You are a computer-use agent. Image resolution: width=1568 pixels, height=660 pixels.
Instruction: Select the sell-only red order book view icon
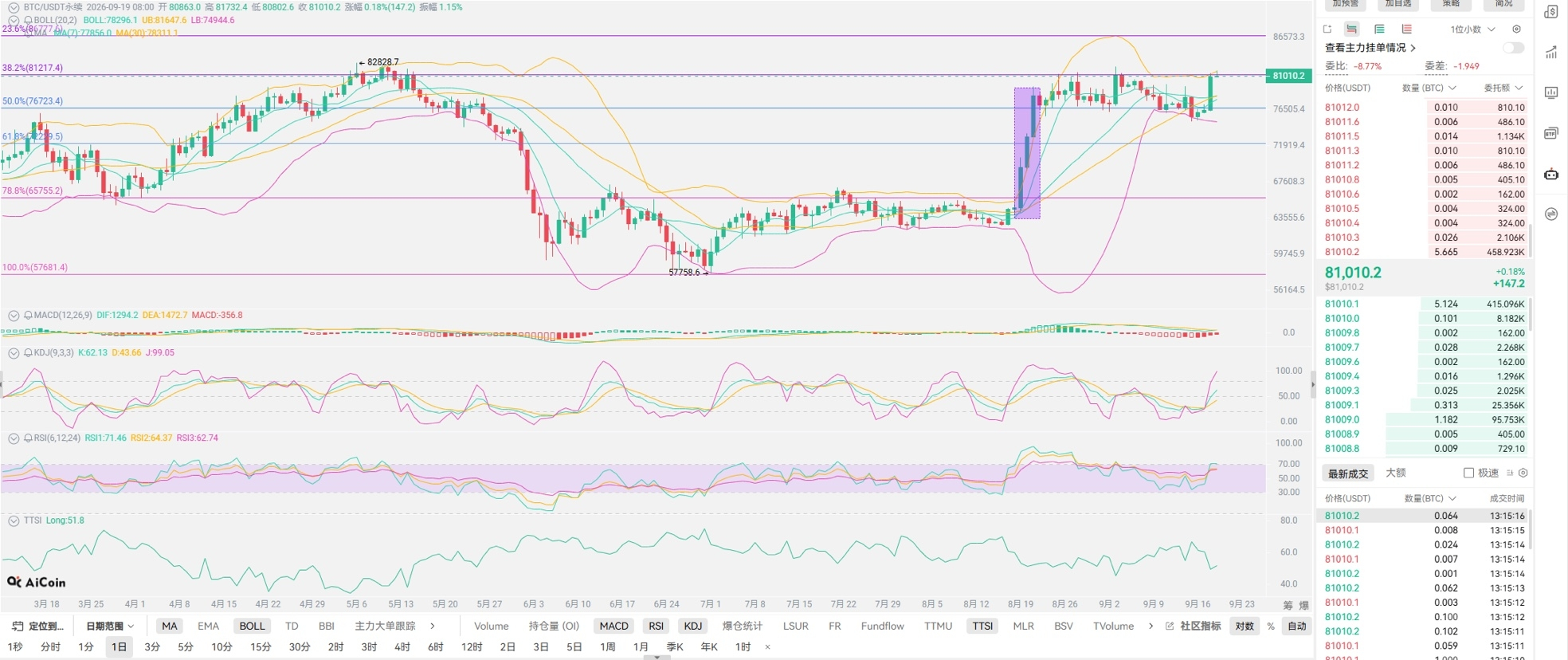1407,29
